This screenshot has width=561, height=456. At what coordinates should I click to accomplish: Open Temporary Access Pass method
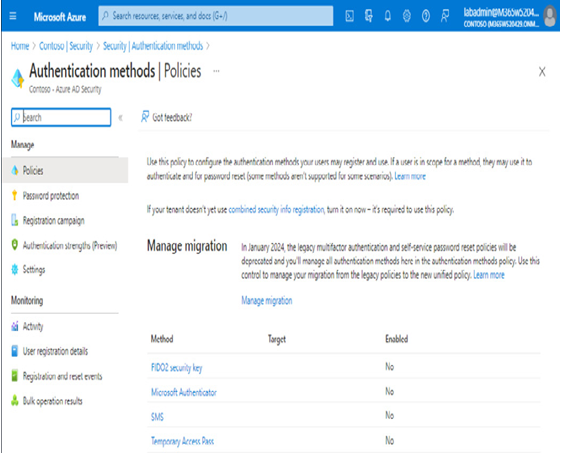coord(182,441)
